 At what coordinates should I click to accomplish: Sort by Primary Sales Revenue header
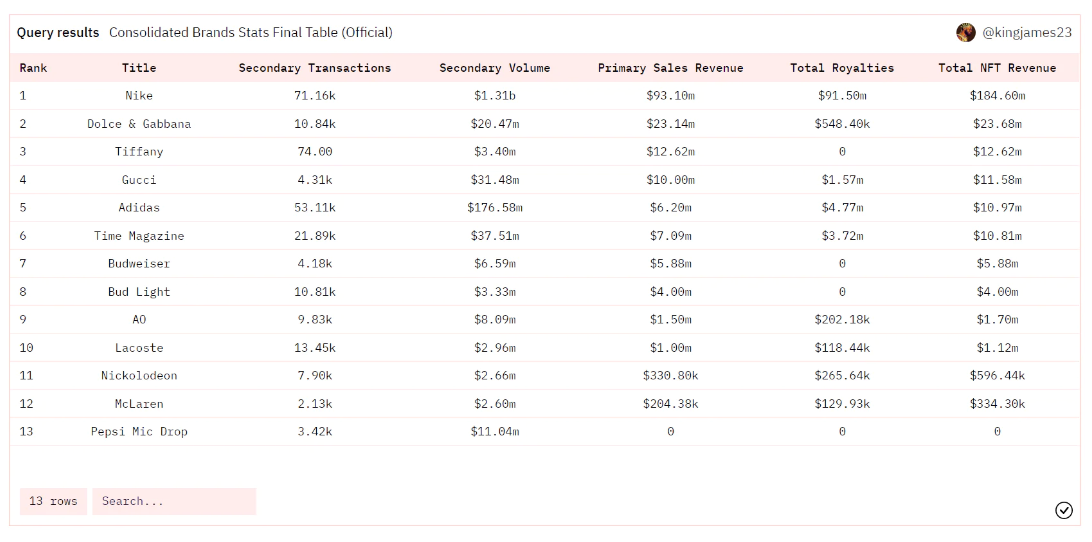[x=670, y=68]
